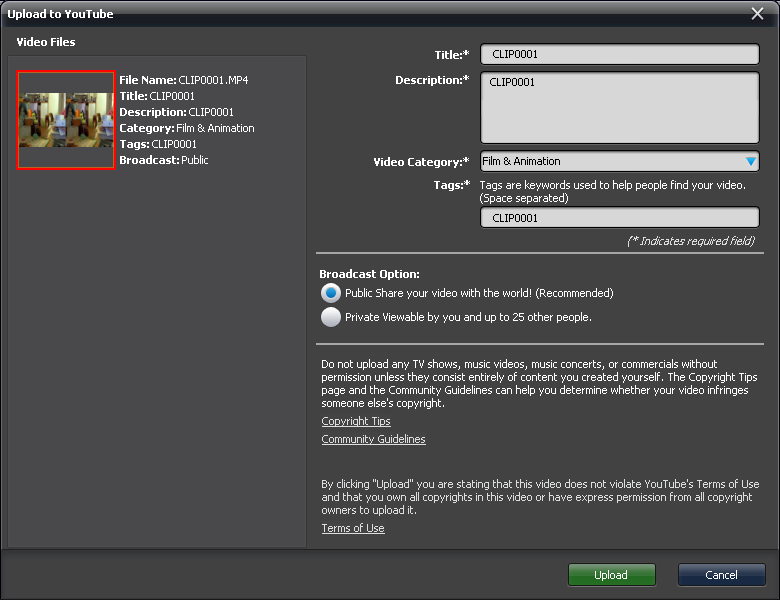Click the Tags: CLIP0001 info line
780x600 pixels.
pos(158,144)
